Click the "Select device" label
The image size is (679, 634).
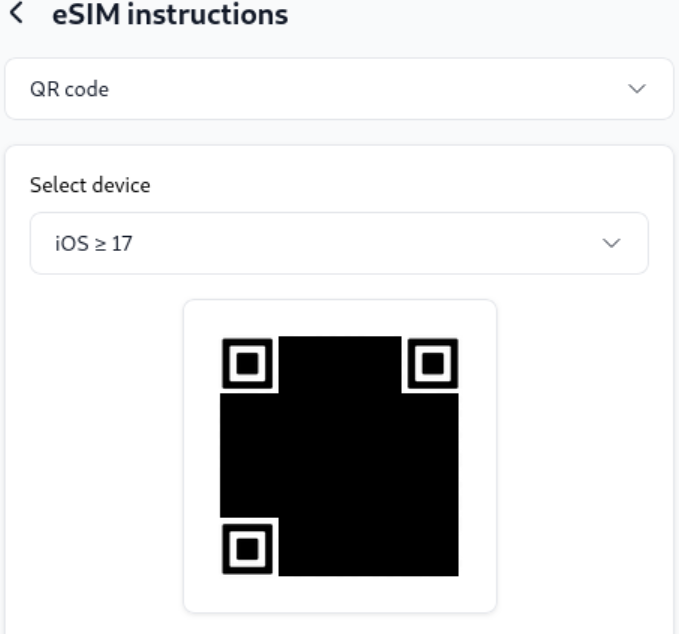(90, 185)
